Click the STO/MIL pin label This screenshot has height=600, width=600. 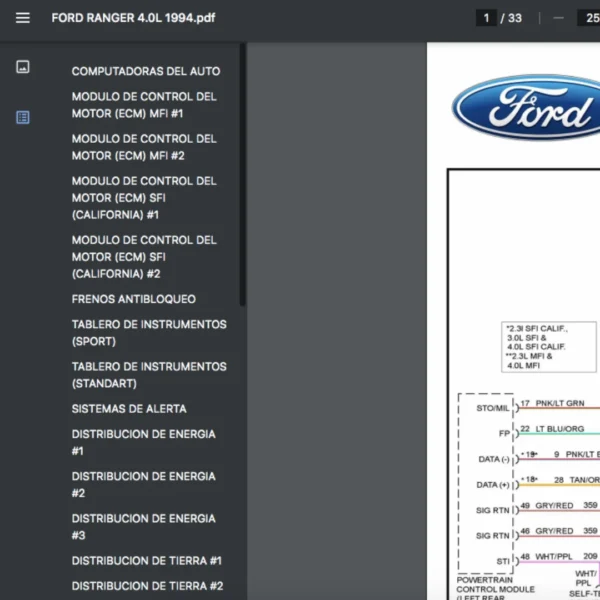[x=492, y=408]
